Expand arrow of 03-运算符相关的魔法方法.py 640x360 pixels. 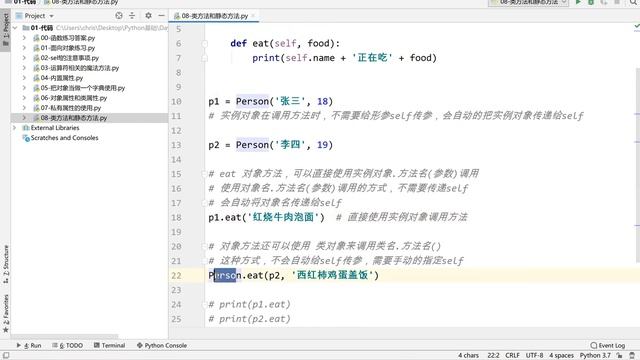coord(24,68)
